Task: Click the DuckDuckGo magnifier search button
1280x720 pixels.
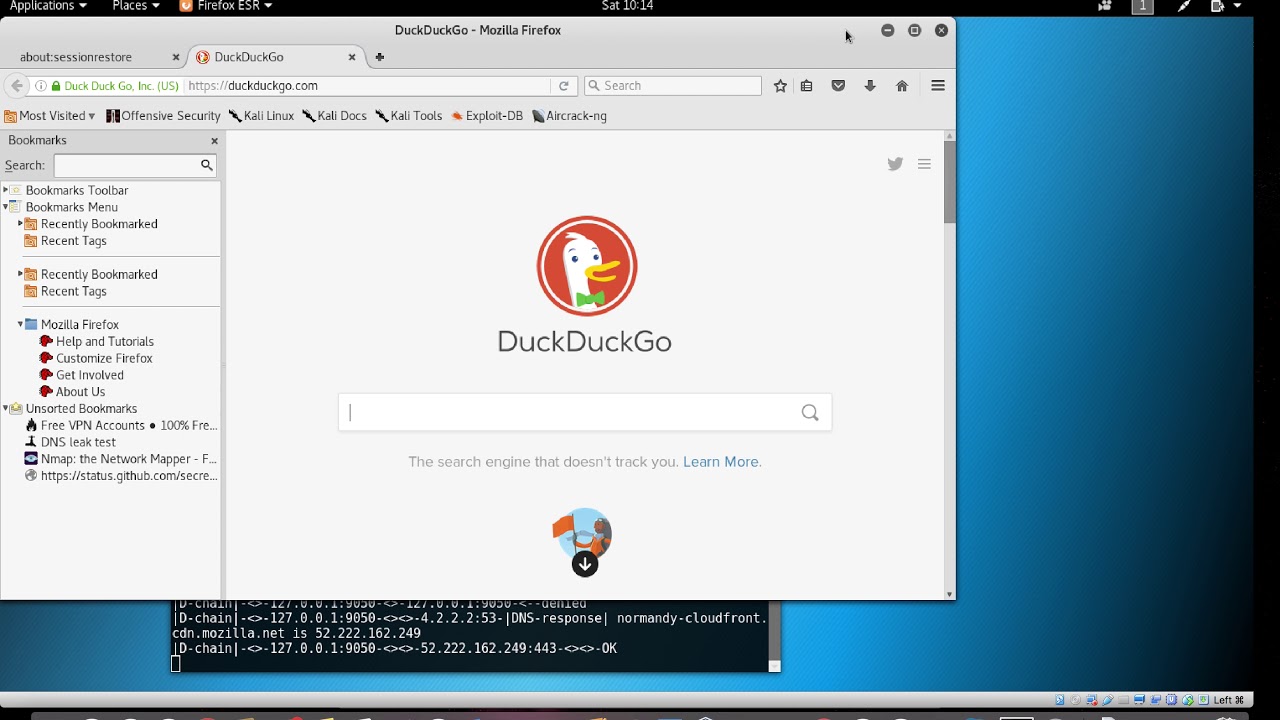Action: [810, 413]
